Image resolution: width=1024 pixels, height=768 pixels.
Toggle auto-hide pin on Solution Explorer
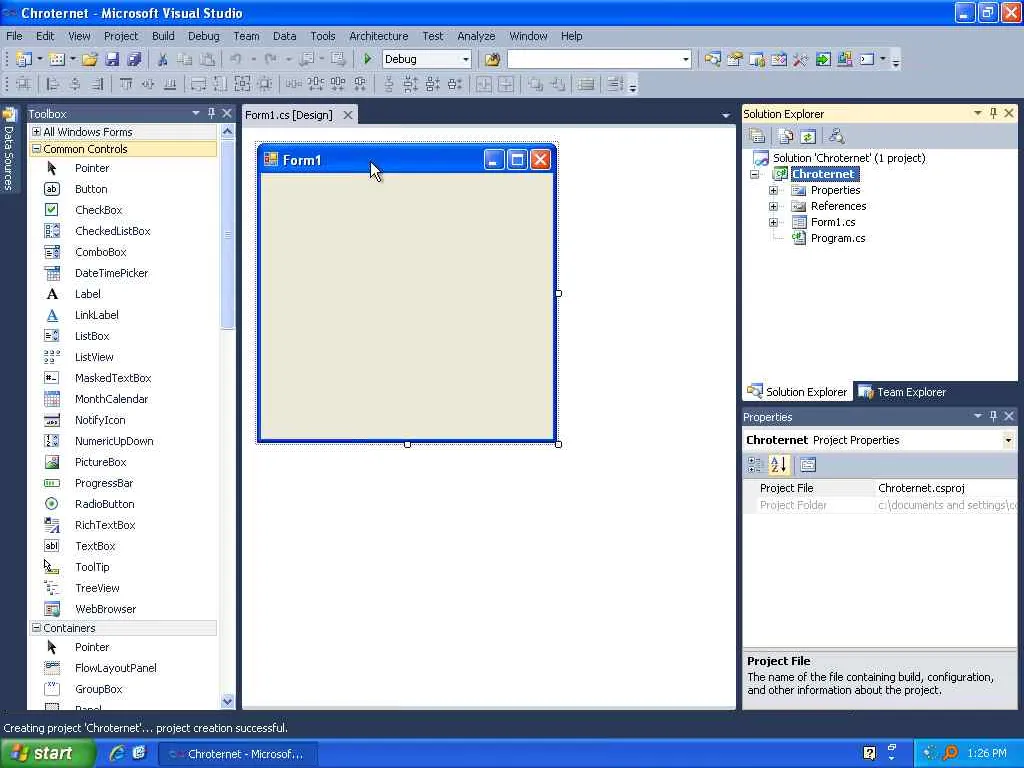pos(993,114)
